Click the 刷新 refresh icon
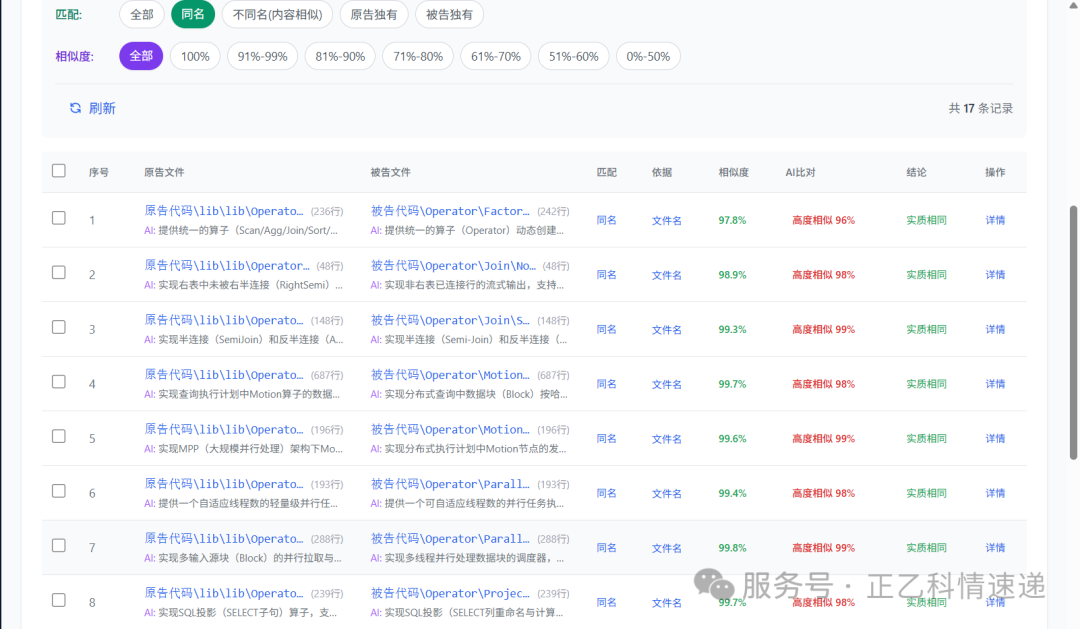The image size is (1080, 629). [x=75, y=108]
